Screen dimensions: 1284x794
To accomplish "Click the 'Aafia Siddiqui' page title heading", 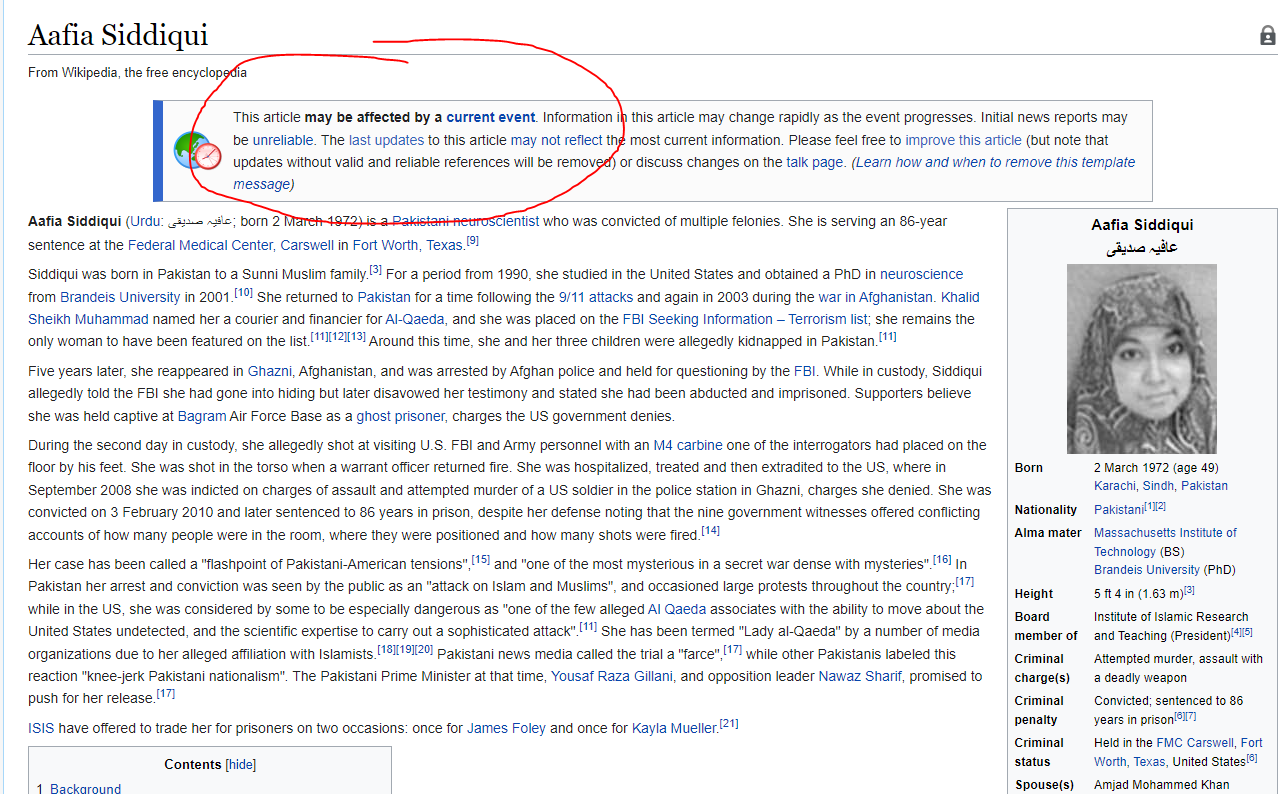I will (118, 35).
